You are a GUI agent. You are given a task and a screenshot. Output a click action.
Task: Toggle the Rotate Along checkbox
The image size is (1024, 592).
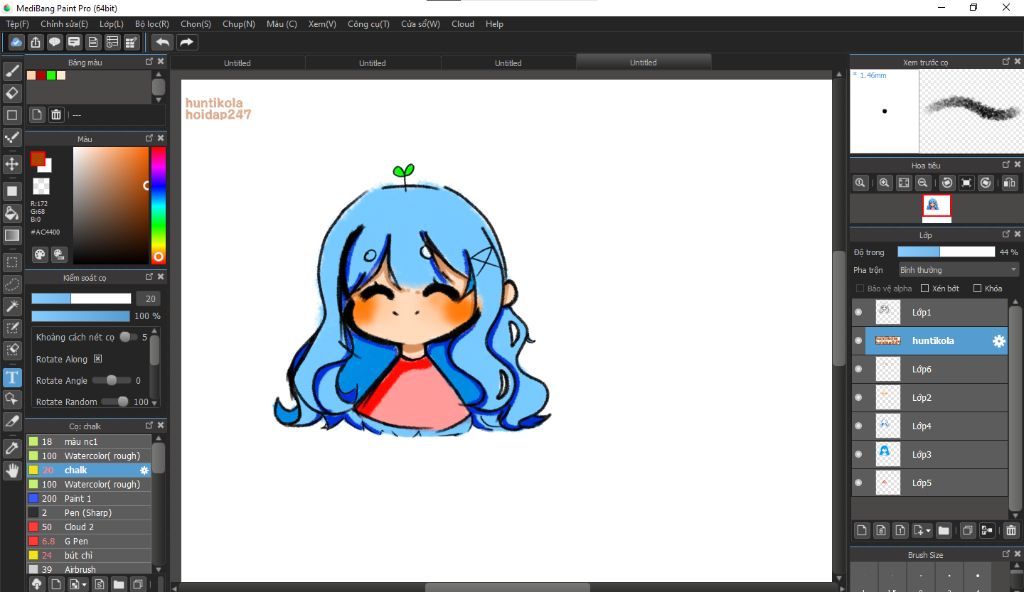tap(98, 359)
